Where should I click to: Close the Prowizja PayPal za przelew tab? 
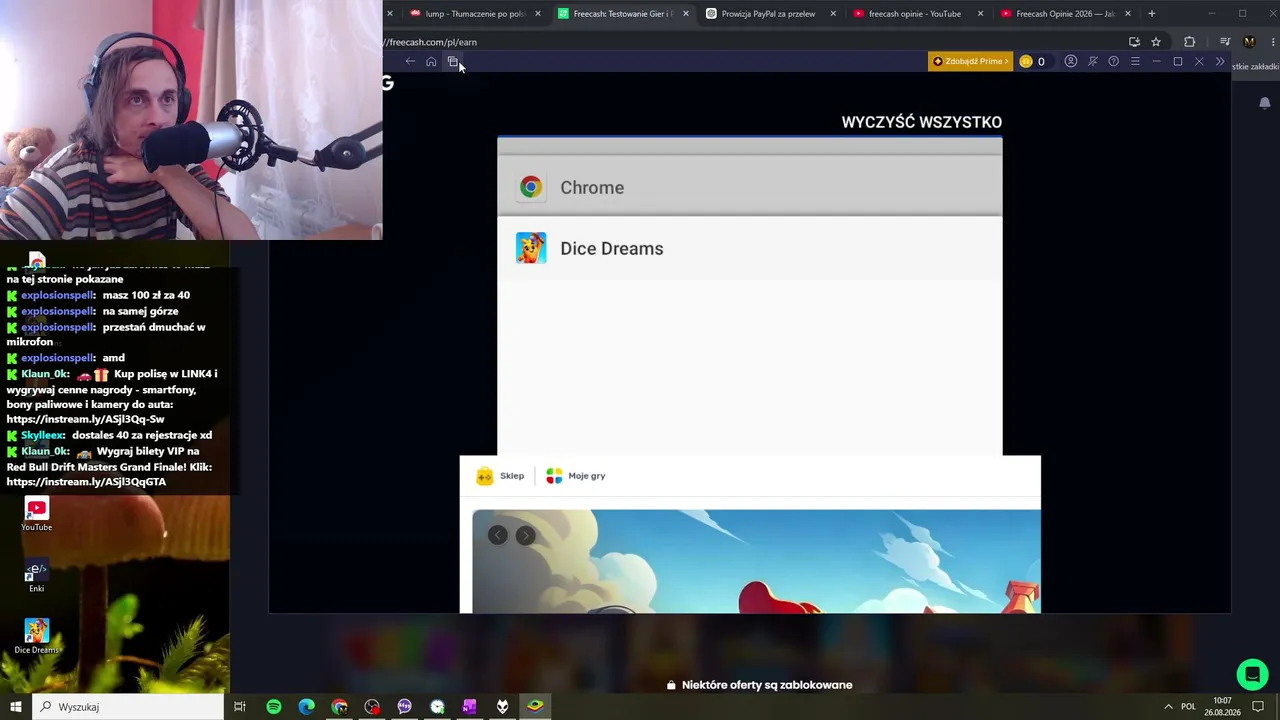coord(833,14)
